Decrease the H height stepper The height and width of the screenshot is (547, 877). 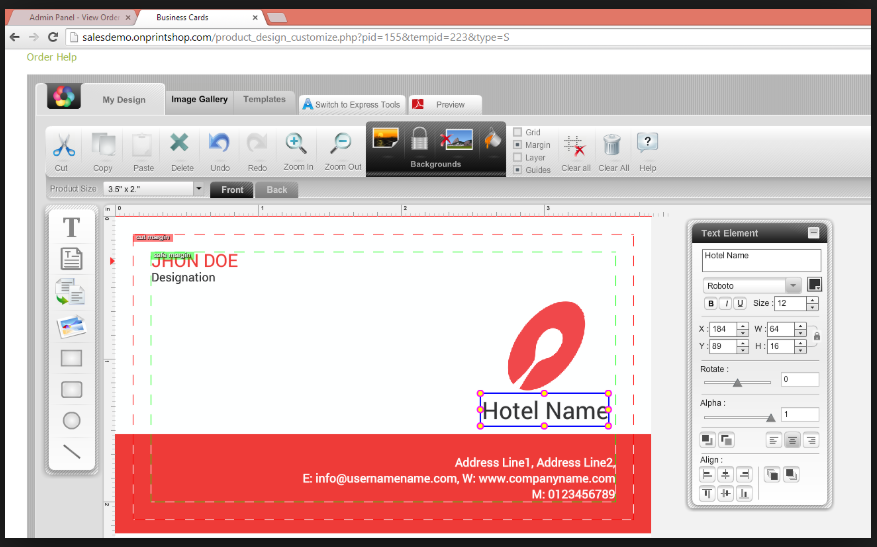coord(800,350)
